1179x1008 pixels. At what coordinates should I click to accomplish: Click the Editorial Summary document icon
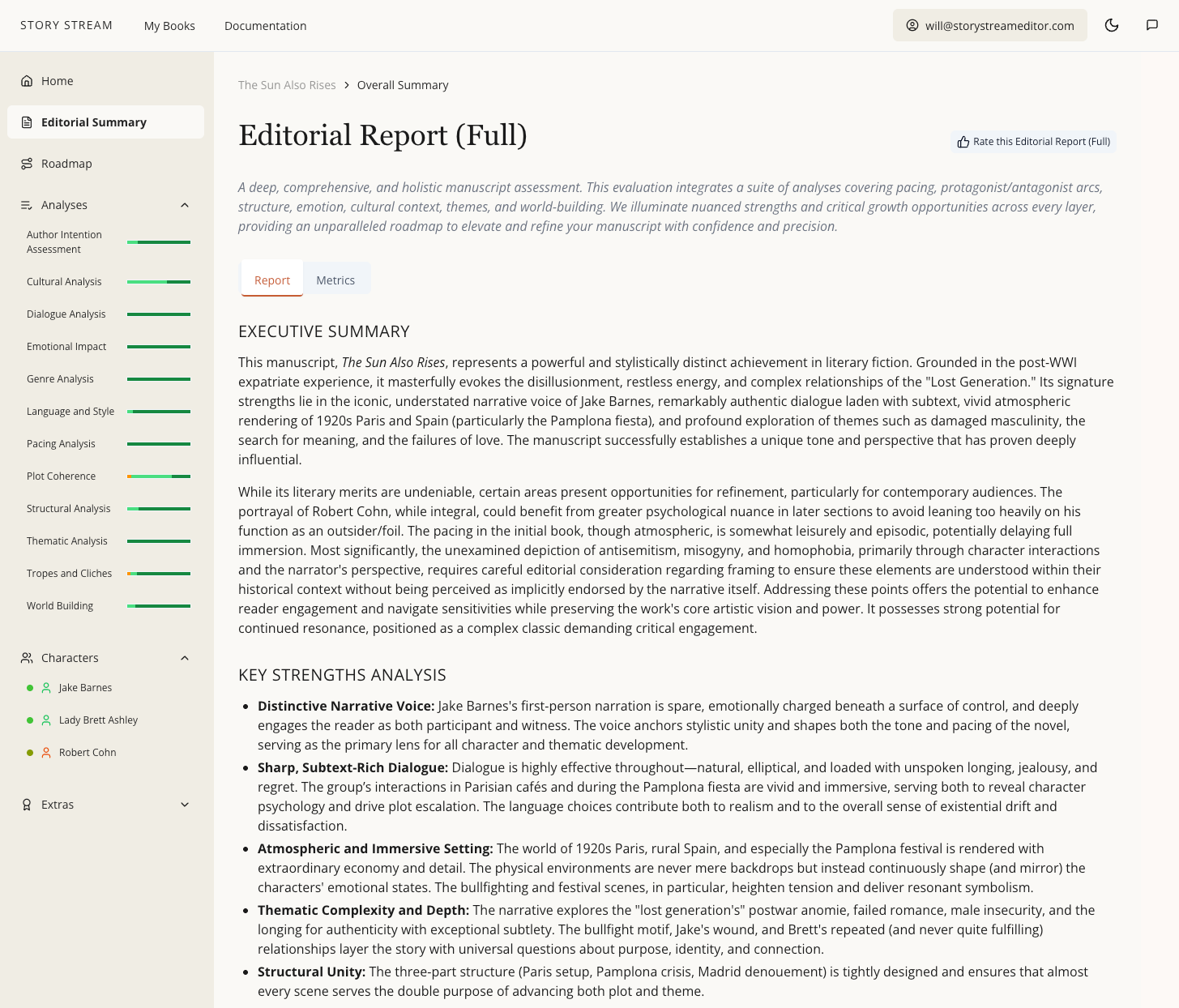27,122
